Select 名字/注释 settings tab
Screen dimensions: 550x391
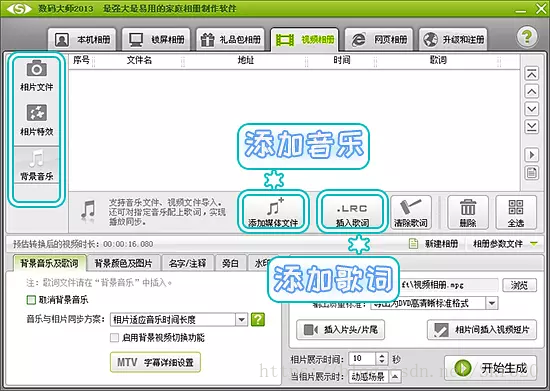point(187,263)
